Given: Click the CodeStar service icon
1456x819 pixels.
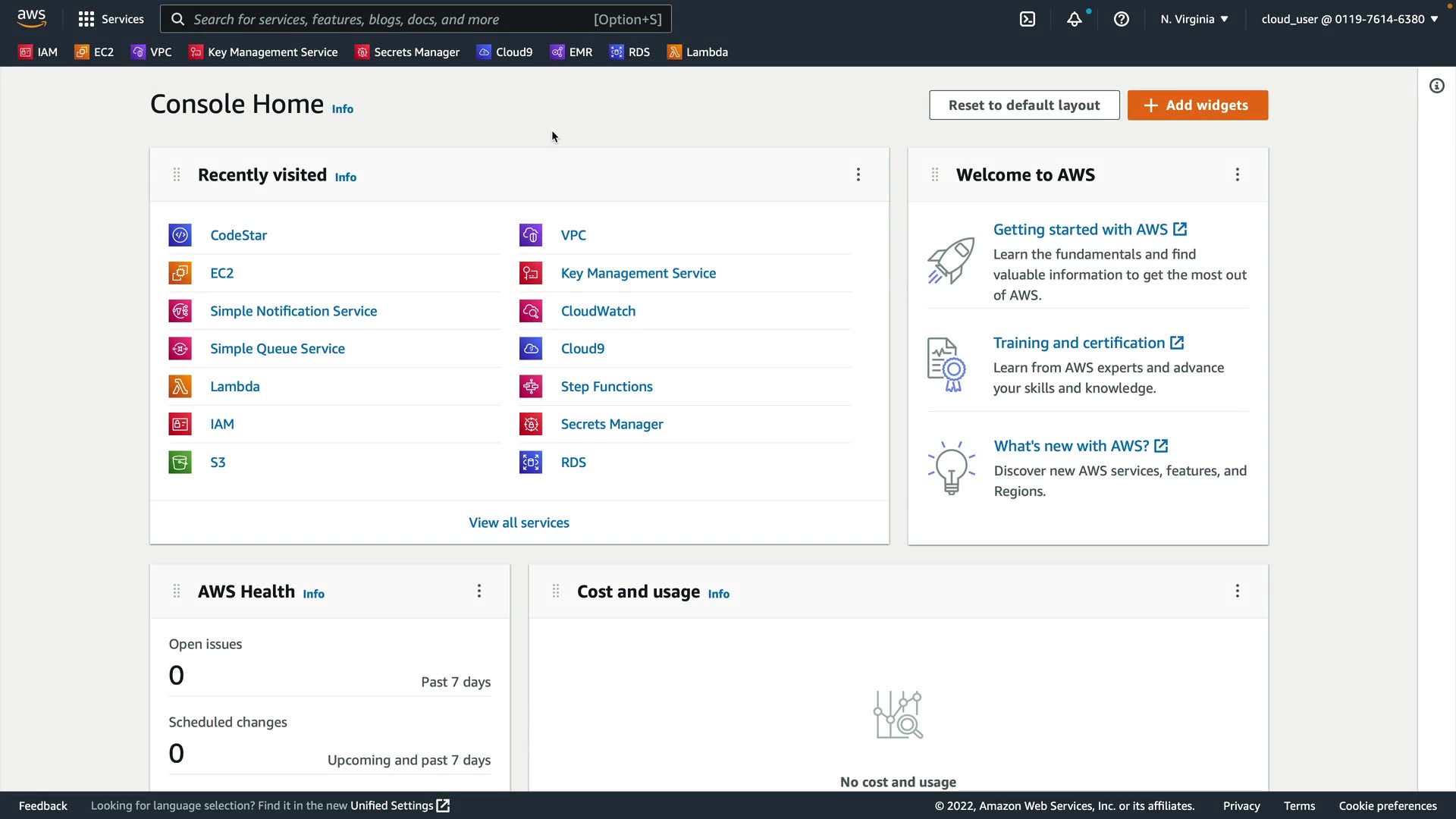Looking at the screenshot, I should coord(180,235).
